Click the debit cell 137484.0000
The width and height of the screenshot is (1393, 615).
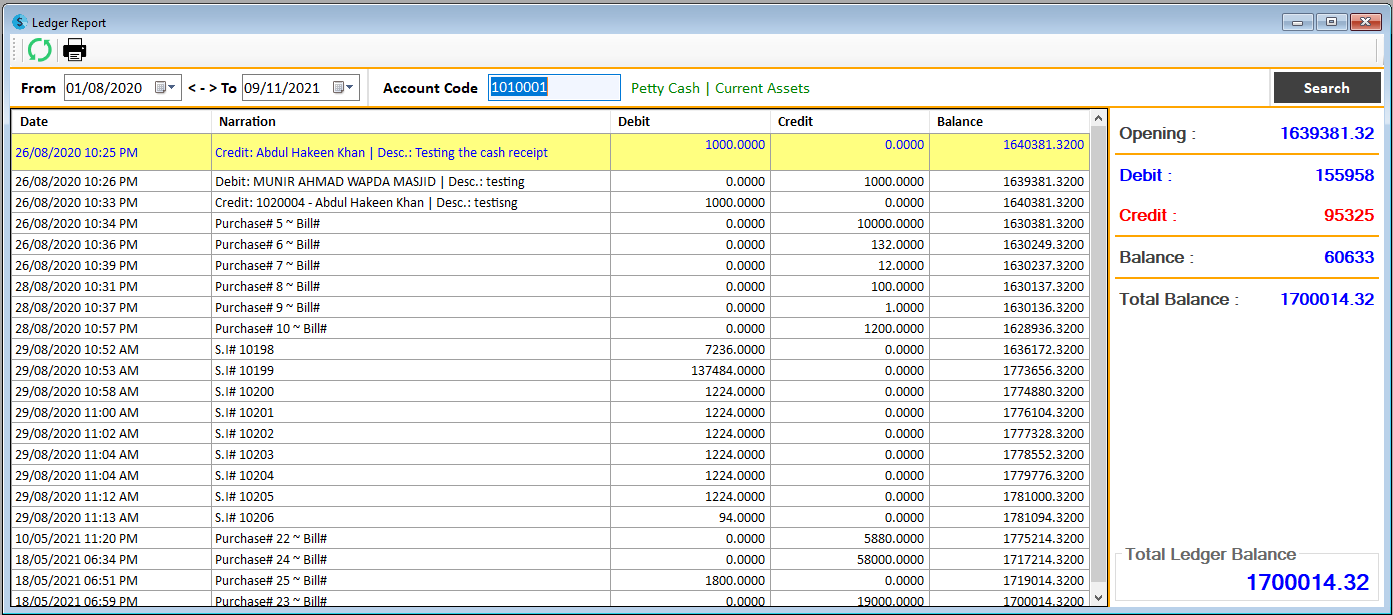pos(690,371)
